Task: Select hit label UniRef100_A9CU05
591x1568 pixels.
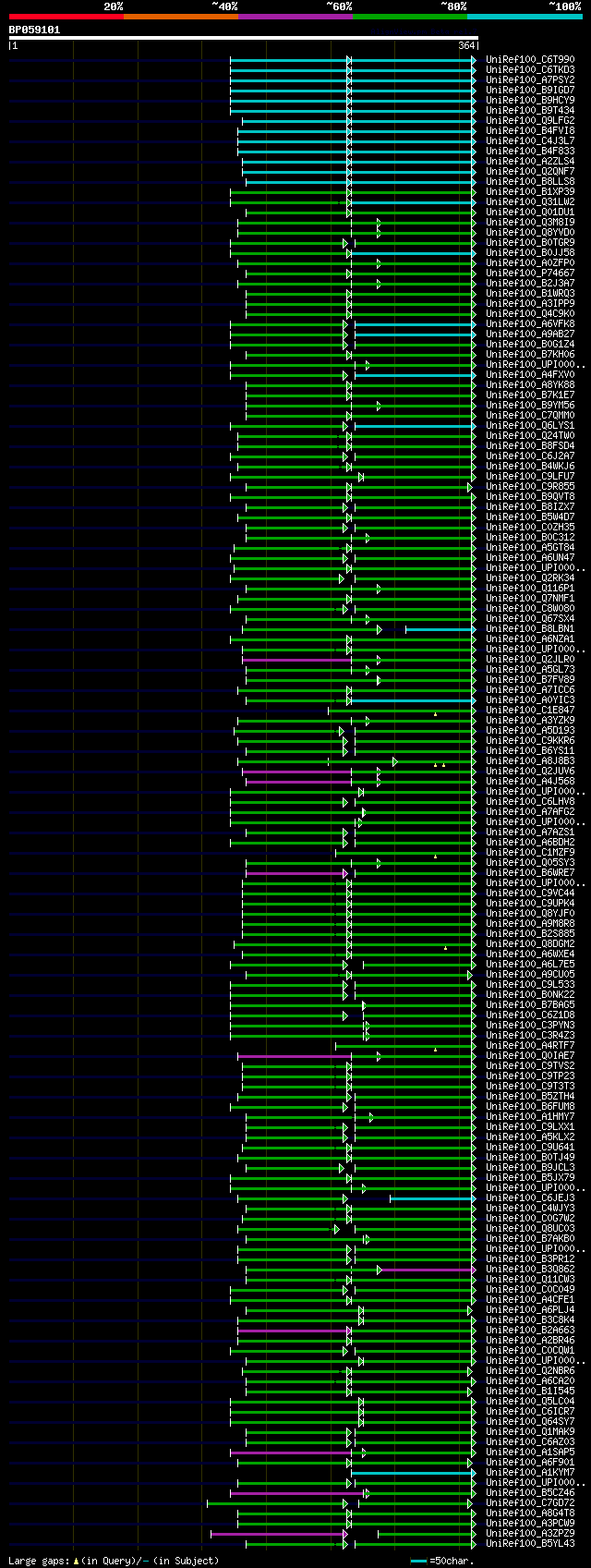Action: pyautogui.click(x=530, y=974)
